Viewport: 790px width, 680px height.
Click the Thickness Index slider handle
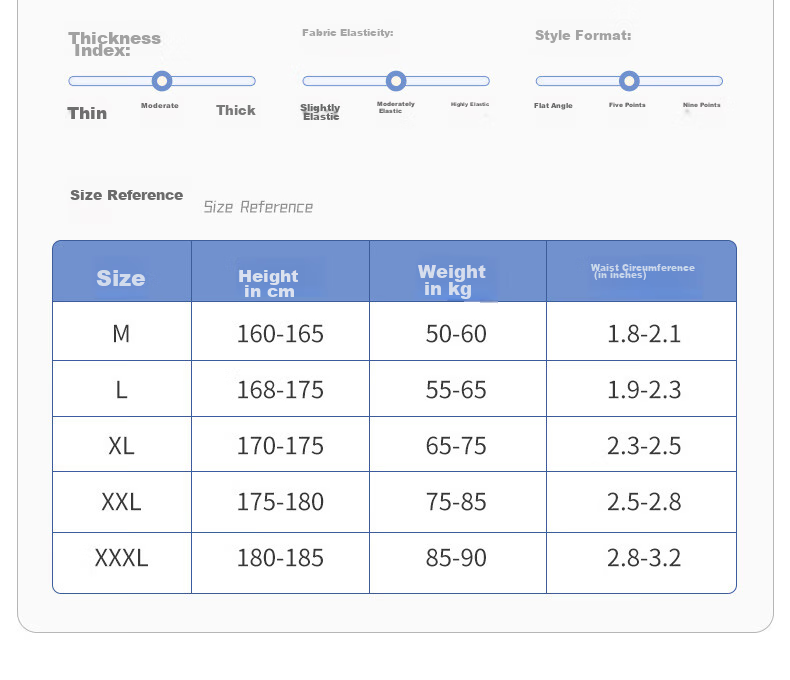(162, 81)
